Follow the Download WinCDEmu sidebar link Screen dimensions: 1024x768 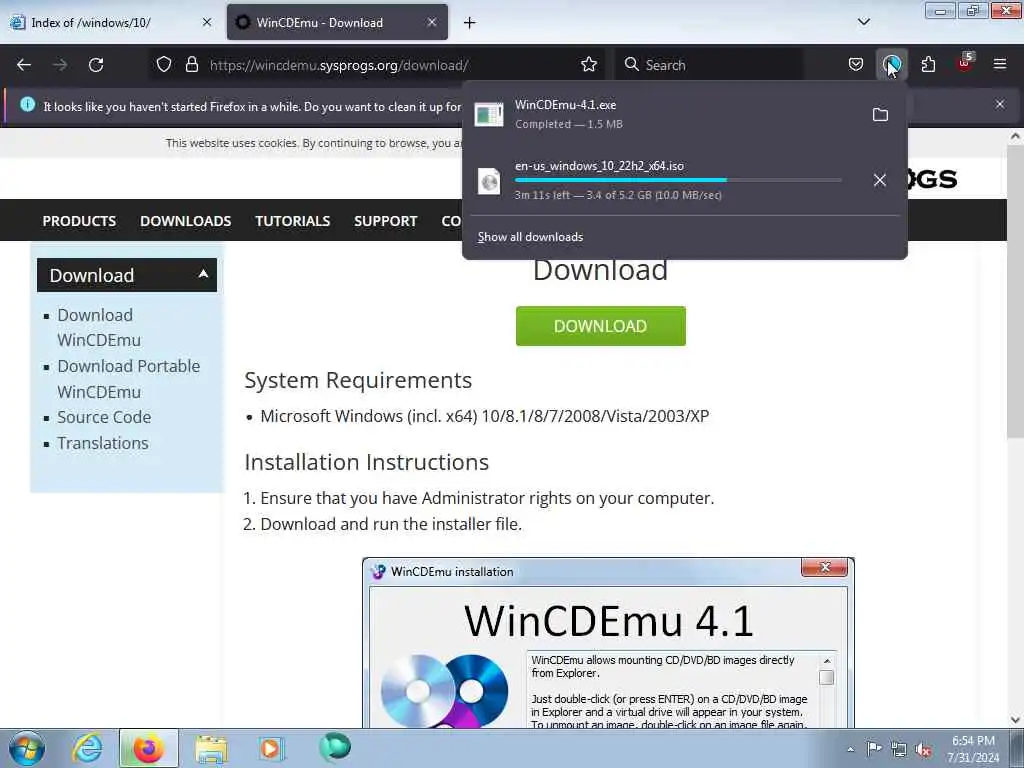[99, 327]
